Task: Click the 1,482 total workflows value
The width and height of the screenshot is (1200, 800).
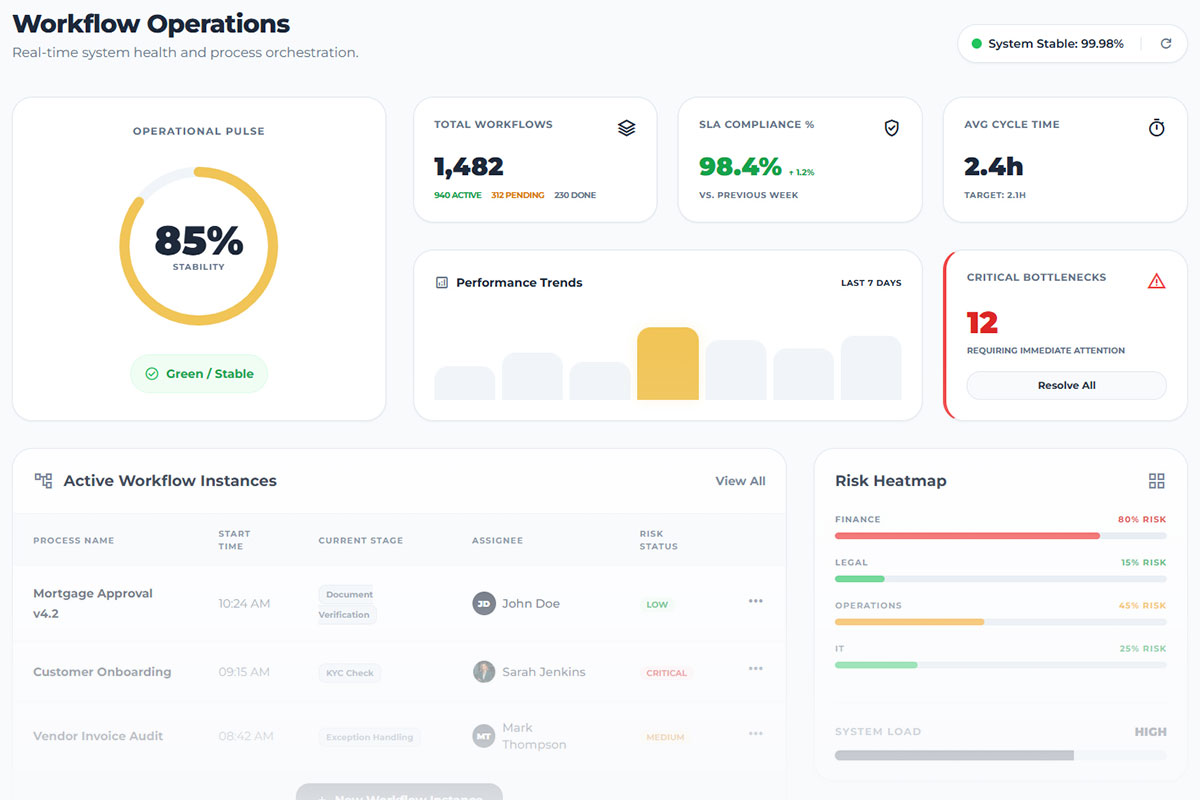Action: [469, 166]
